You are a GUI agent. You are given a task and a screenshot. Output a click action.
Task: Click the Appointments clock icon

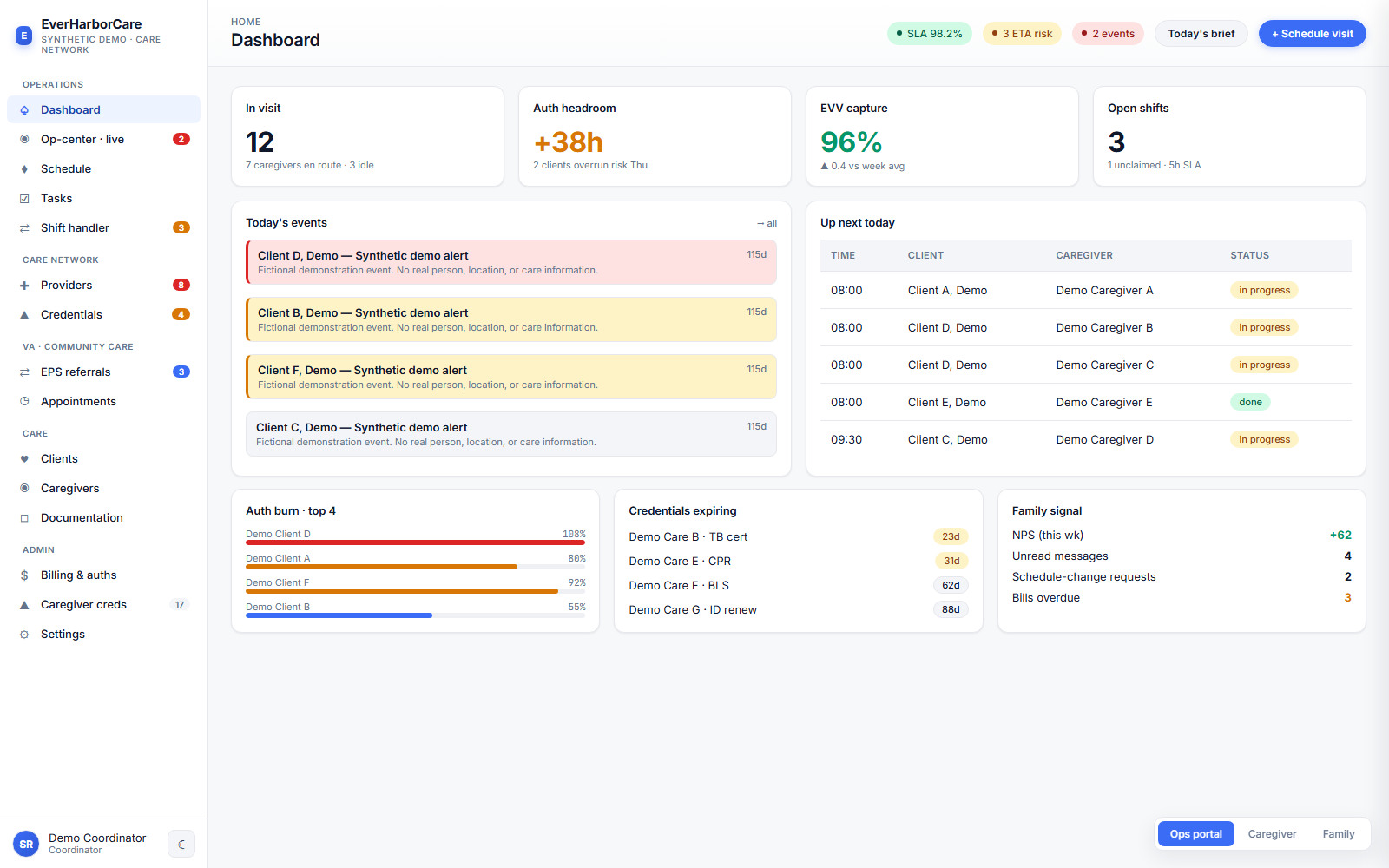[24, 402]
